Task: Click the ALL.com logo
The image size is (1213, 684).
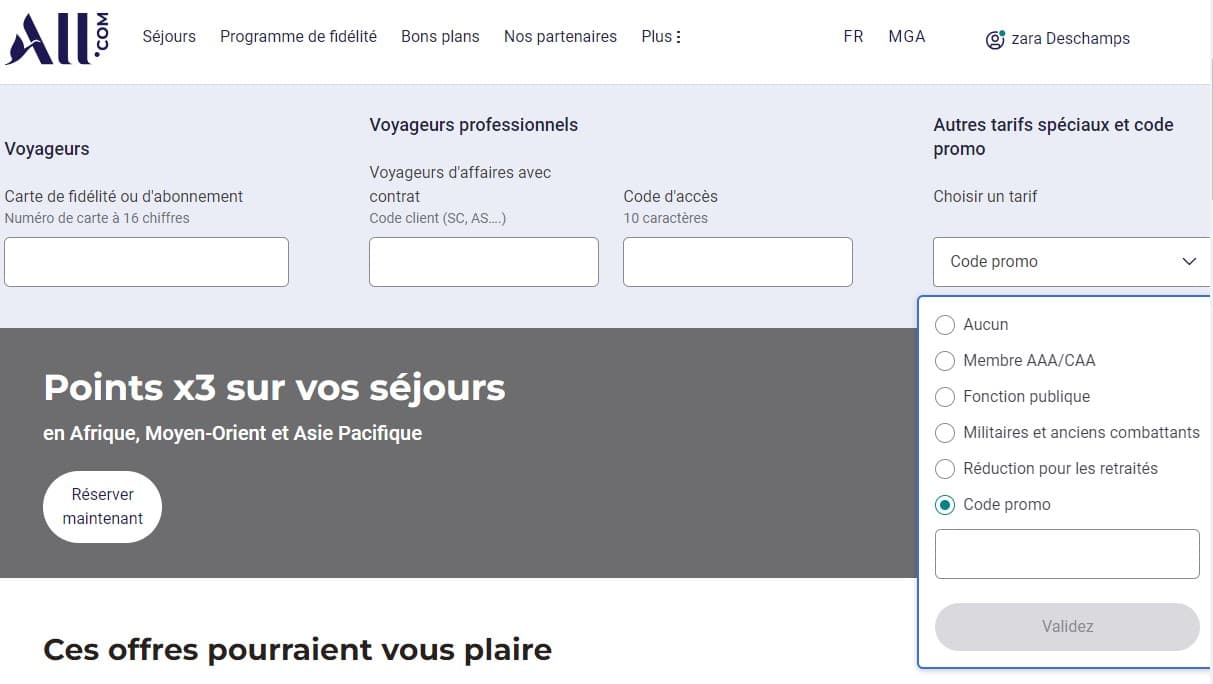Action: (x=55, y=37)
